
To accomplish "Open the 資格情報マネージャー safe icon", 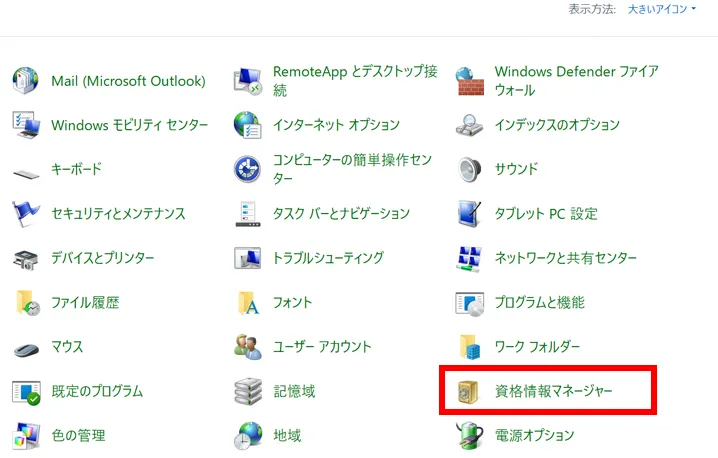I will [x=469, y=391].
